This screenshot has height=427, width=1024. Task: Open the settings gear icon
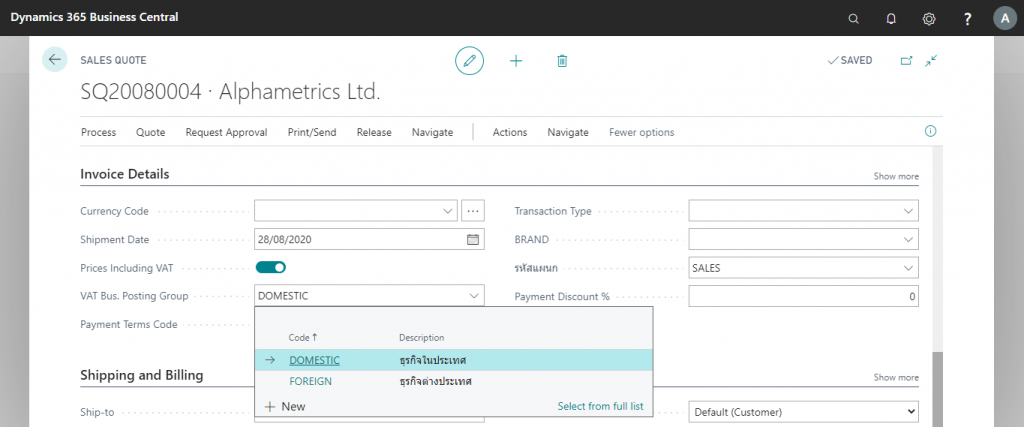929,18
